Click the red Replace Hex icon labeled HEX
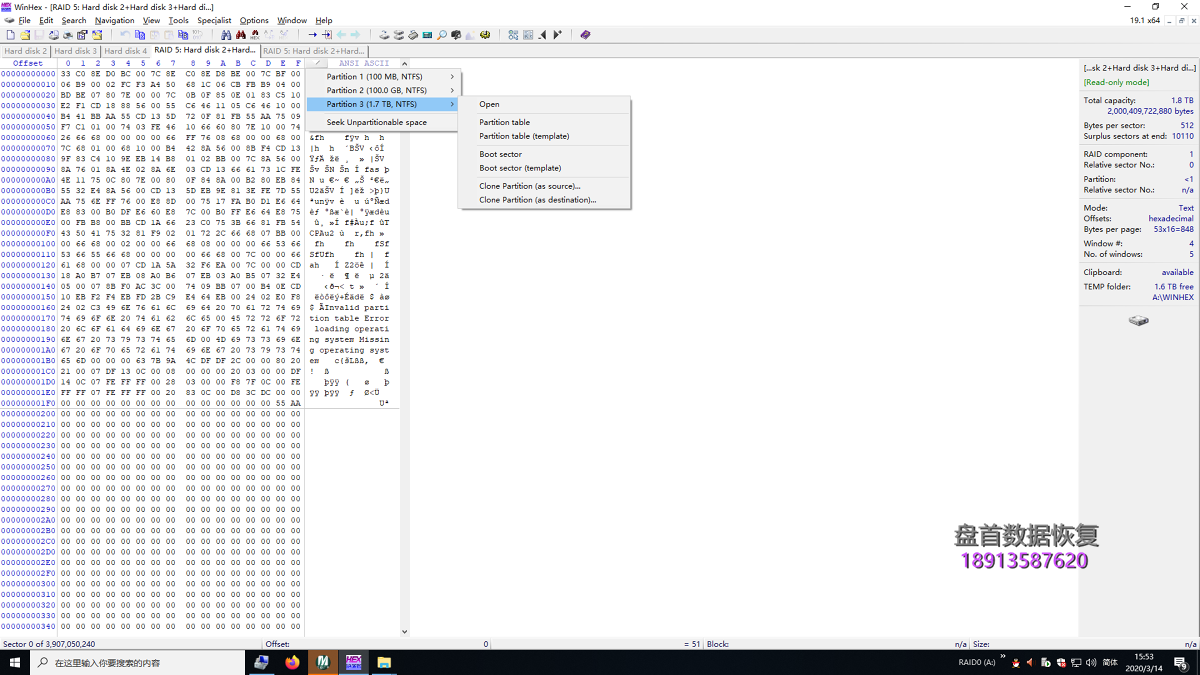Screen dimensions: 1200x675 pos(255,34)
